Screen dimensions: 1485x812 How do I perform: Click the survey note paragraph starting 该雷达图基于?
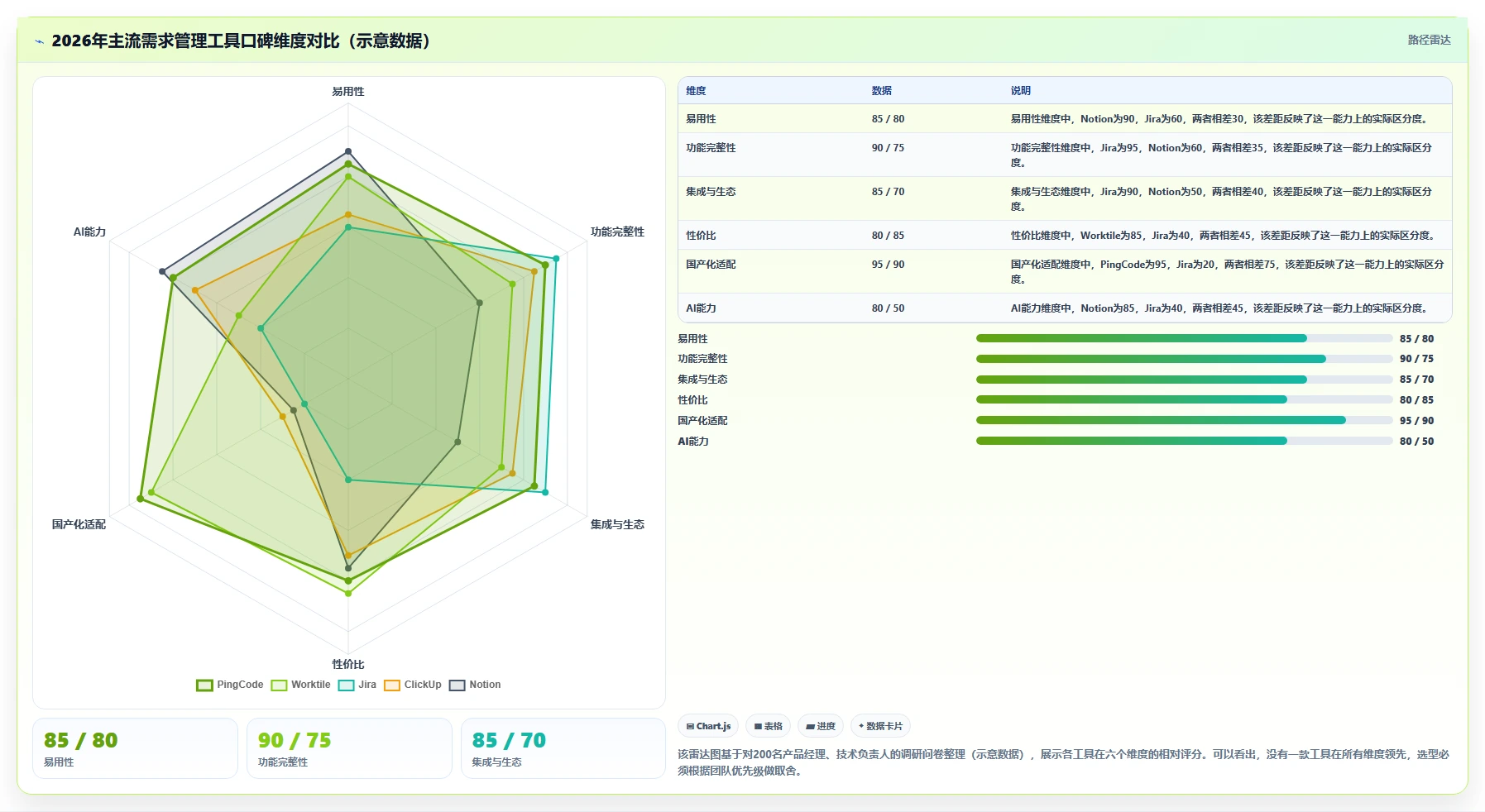pyautogui.click(x=1064, y=762)
